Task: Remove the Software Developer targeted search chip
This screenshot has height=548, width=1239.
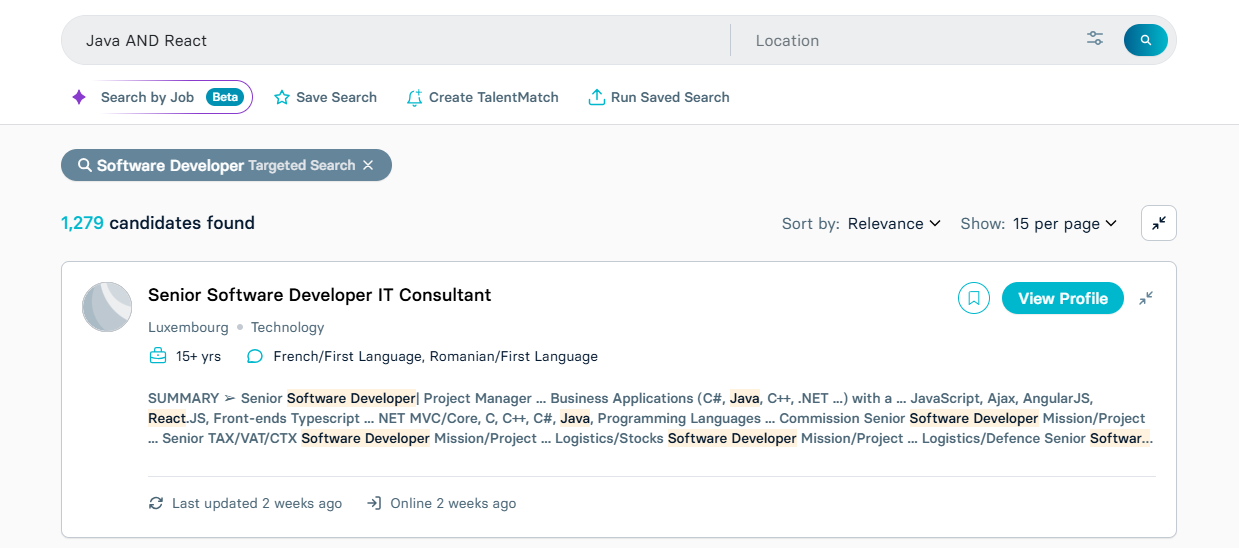Action: coord(368,166)
